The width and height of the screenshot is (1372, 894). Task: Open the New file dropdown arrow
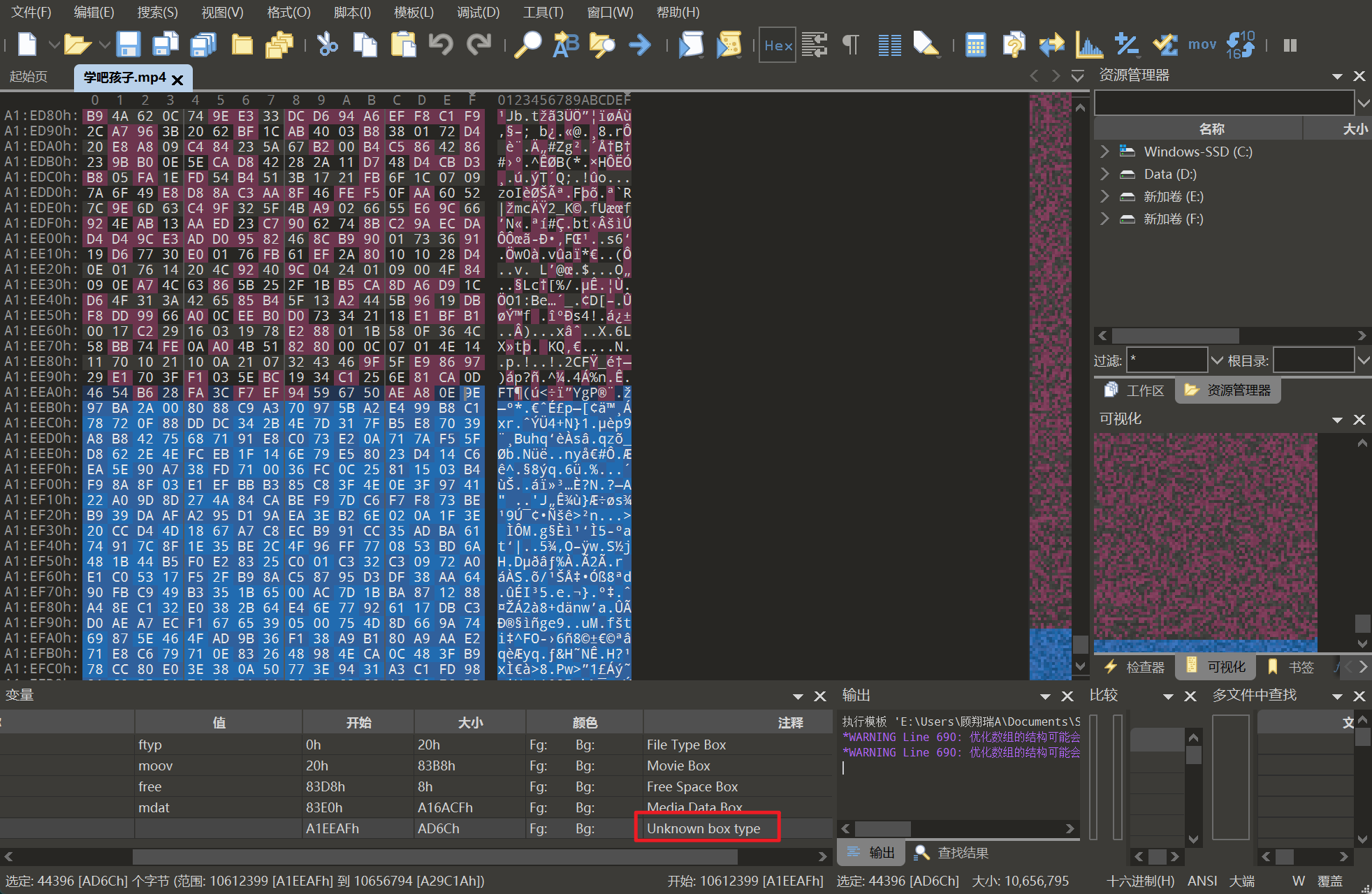point(53,45)
